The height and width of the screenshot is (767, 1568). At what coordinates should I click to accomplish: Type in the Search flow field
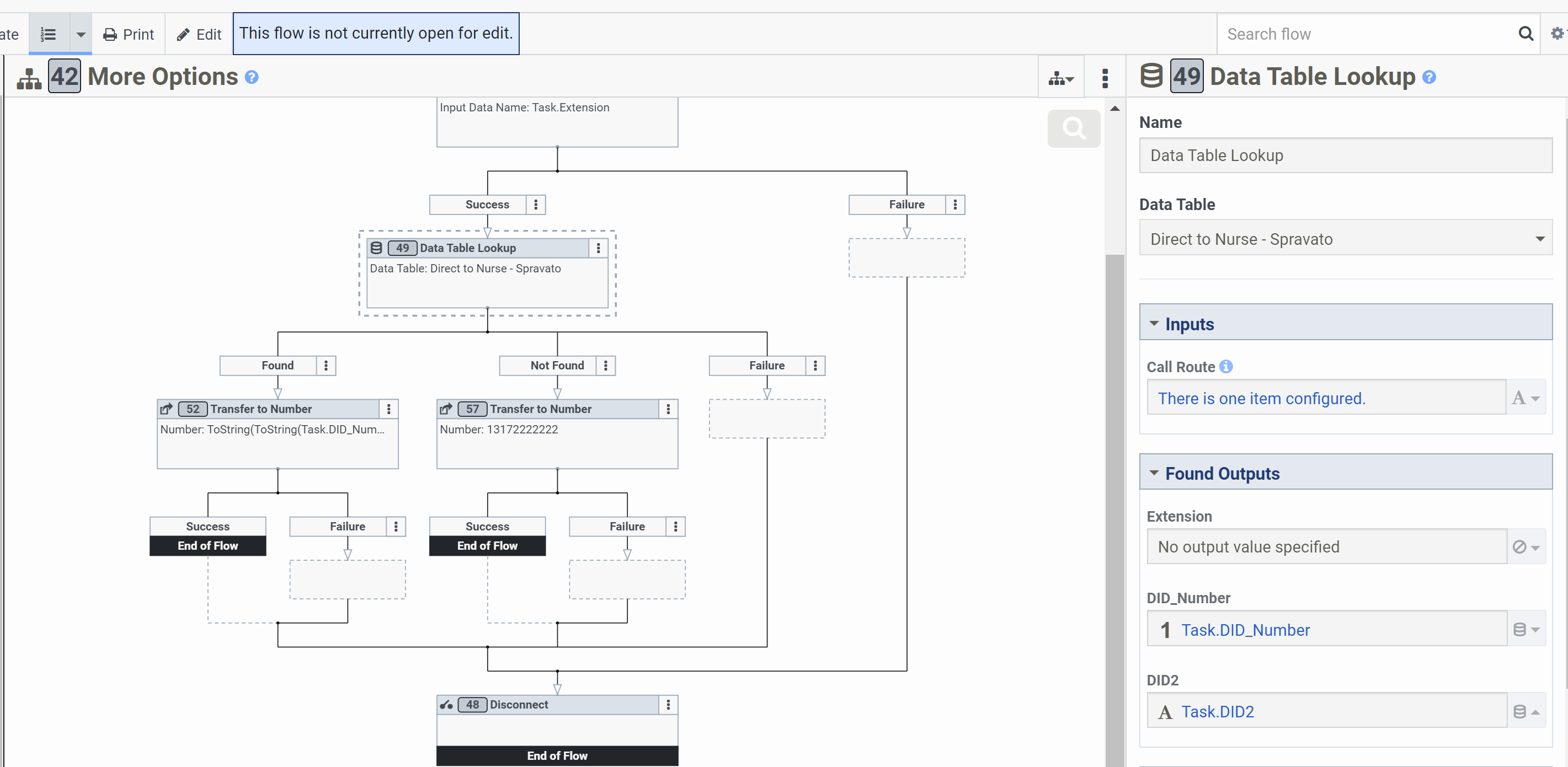pyautogui.click(x=1367, y=34)
